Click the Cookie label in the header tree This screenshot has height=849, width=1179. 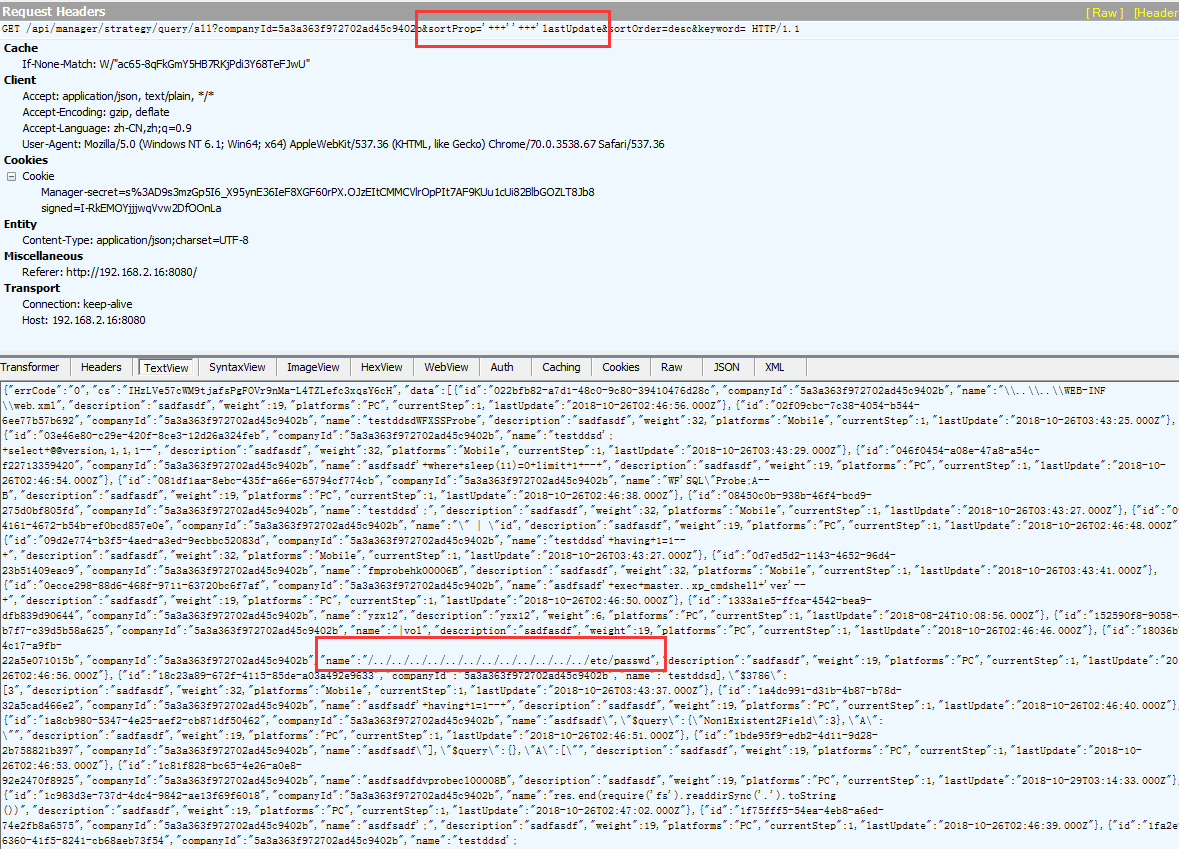click(x=38, y=177)
